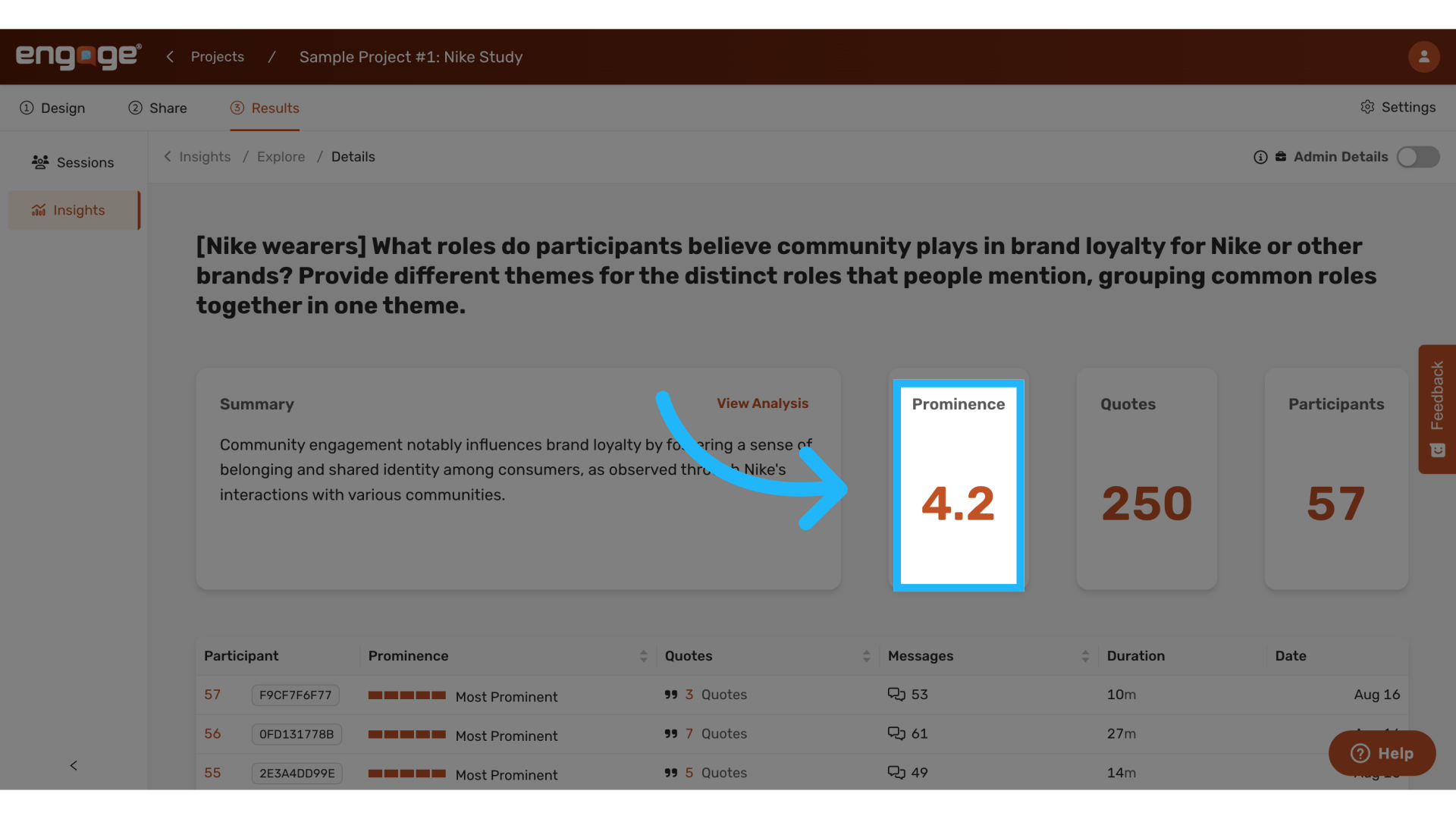Click the quote icon for participant 57
Viewport: 1456px width, 819px height.
(671, 695)
